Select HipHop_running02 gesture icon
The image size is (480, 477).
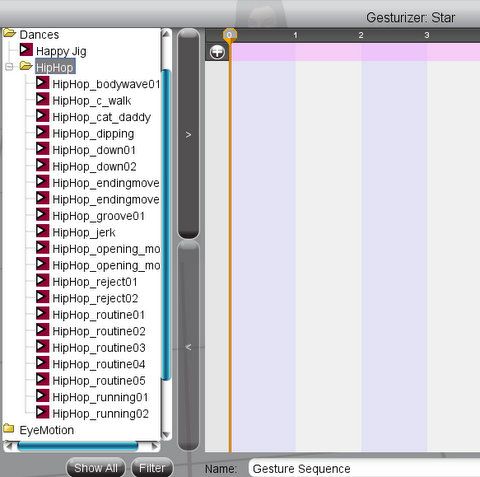(x=42, y=412)
